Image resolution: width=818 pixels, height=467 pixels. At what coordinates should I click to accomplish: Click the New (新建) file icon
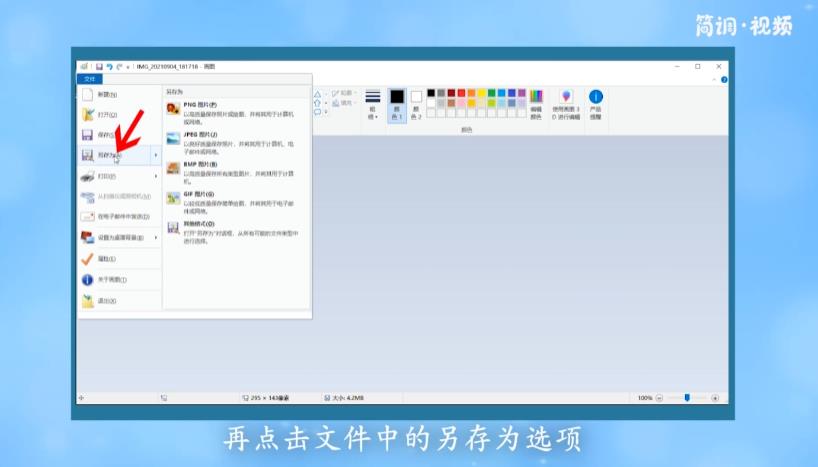pos(88,94)
